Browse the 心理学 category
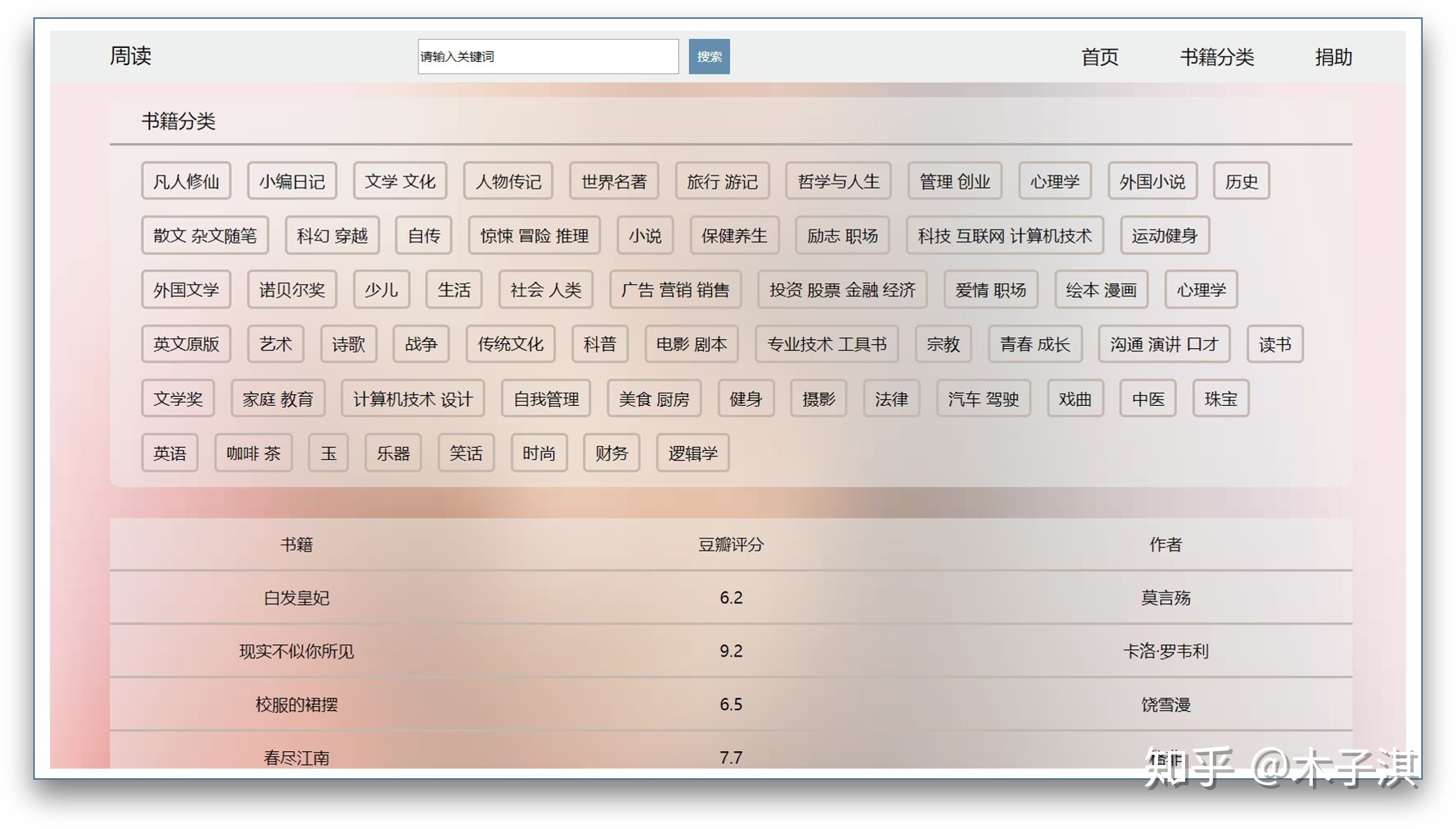1456x829 pixels. click(1054, 181)
